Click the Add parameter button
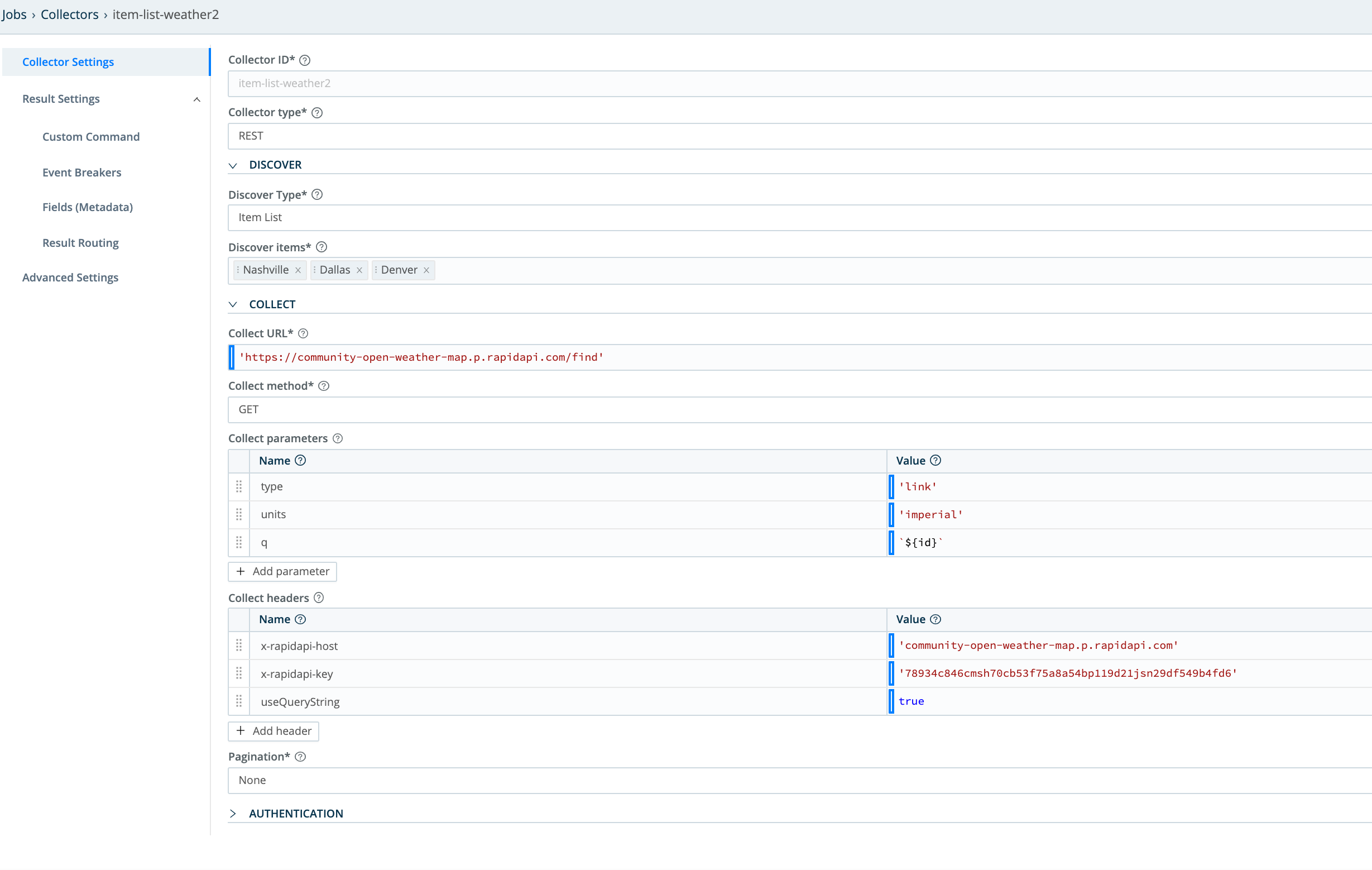Image resolution: width=1372 pixels, height=870 pixels. click(x=282, y=571)
